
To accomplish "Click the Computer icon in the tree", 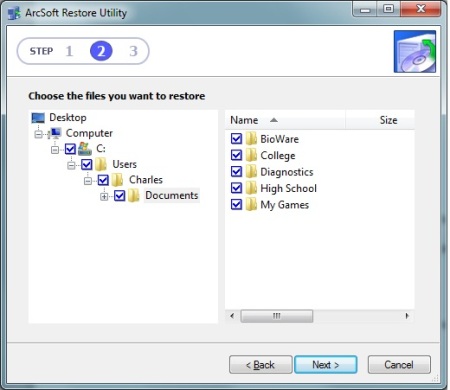I will [x=55, y=133].
